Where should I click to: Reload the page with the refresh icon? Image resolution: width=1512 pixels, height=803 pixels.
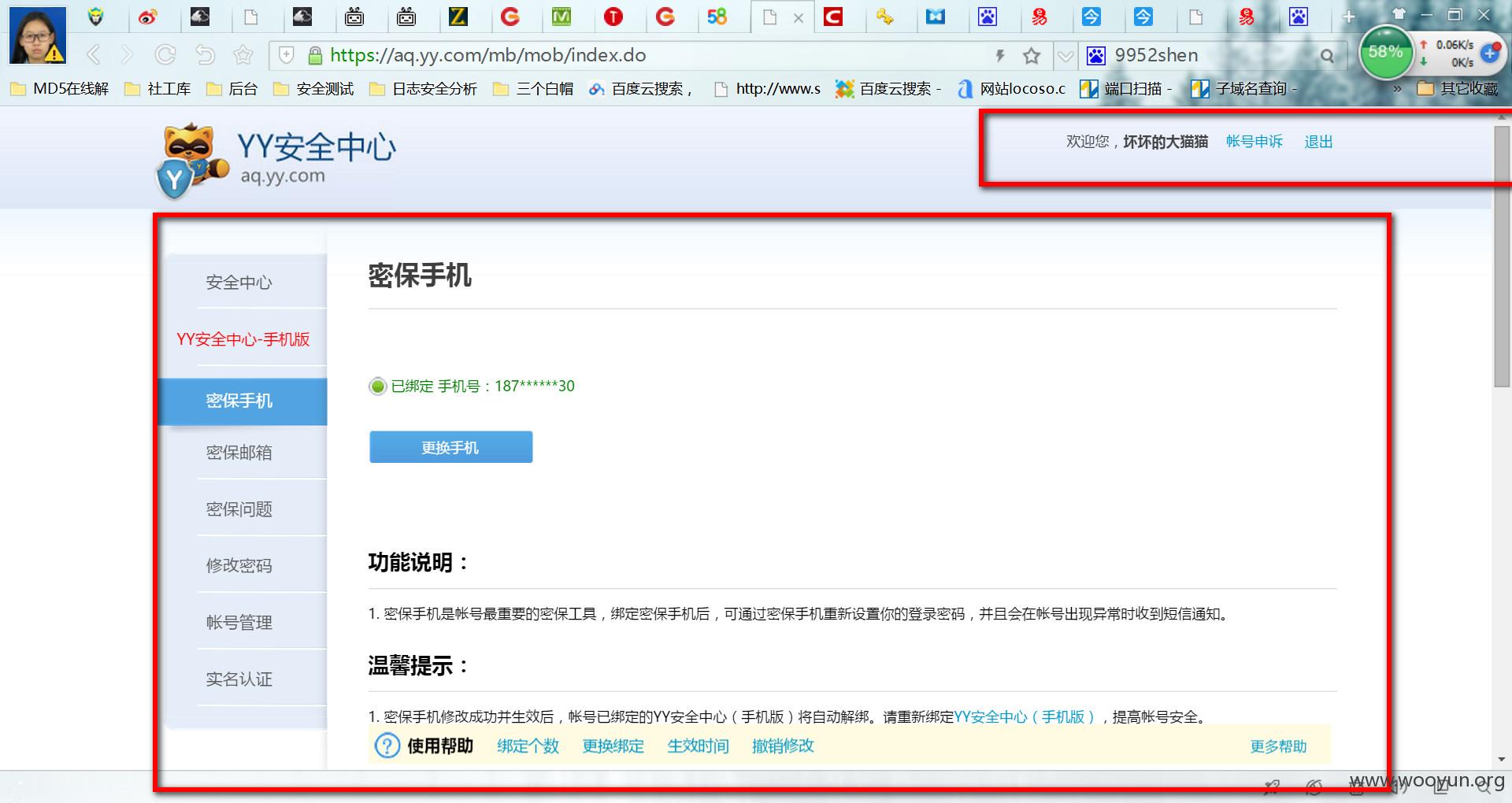point(165,55)
